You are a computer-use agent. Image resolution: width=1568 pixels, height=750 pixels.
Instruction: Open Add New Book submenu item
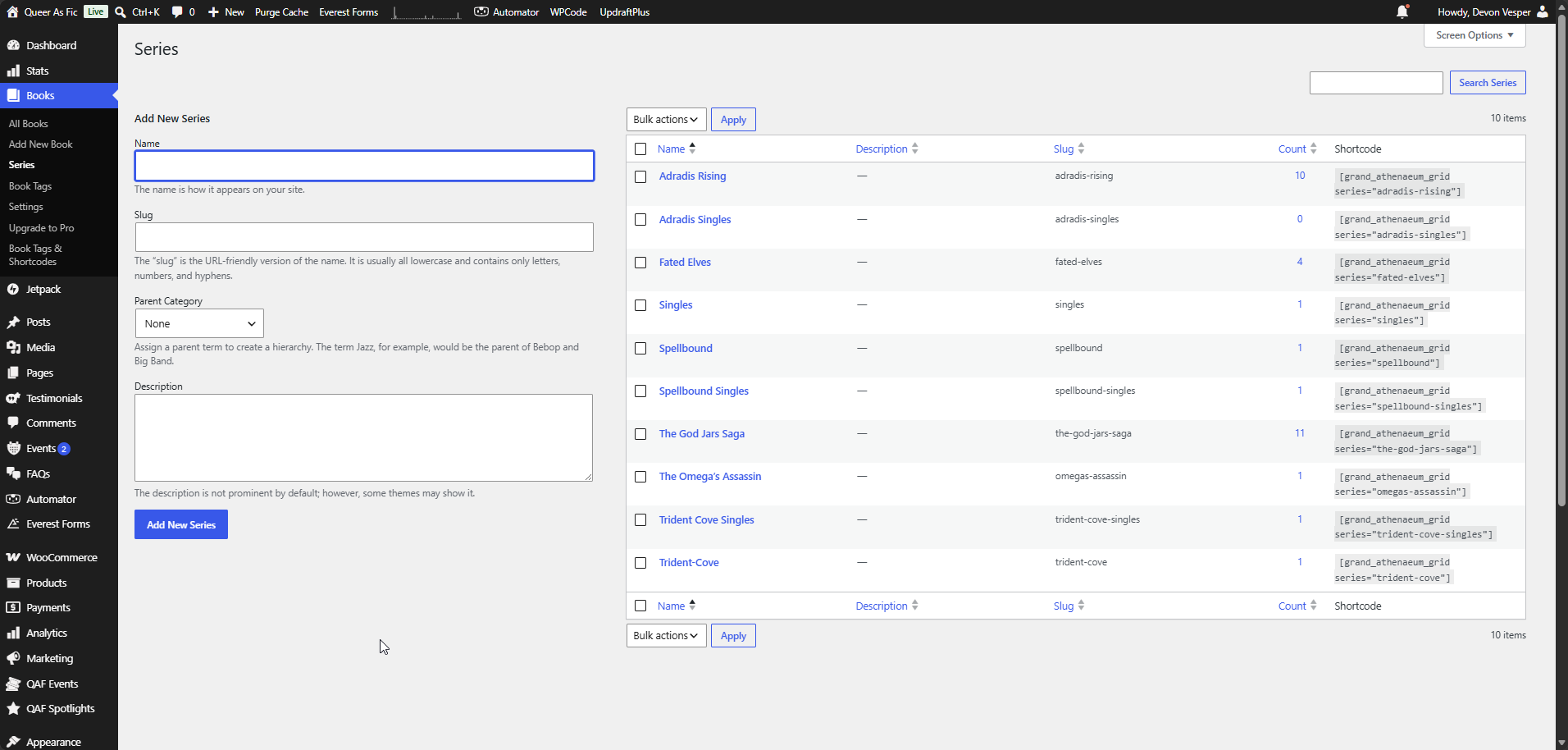click(x=41, y=144)
